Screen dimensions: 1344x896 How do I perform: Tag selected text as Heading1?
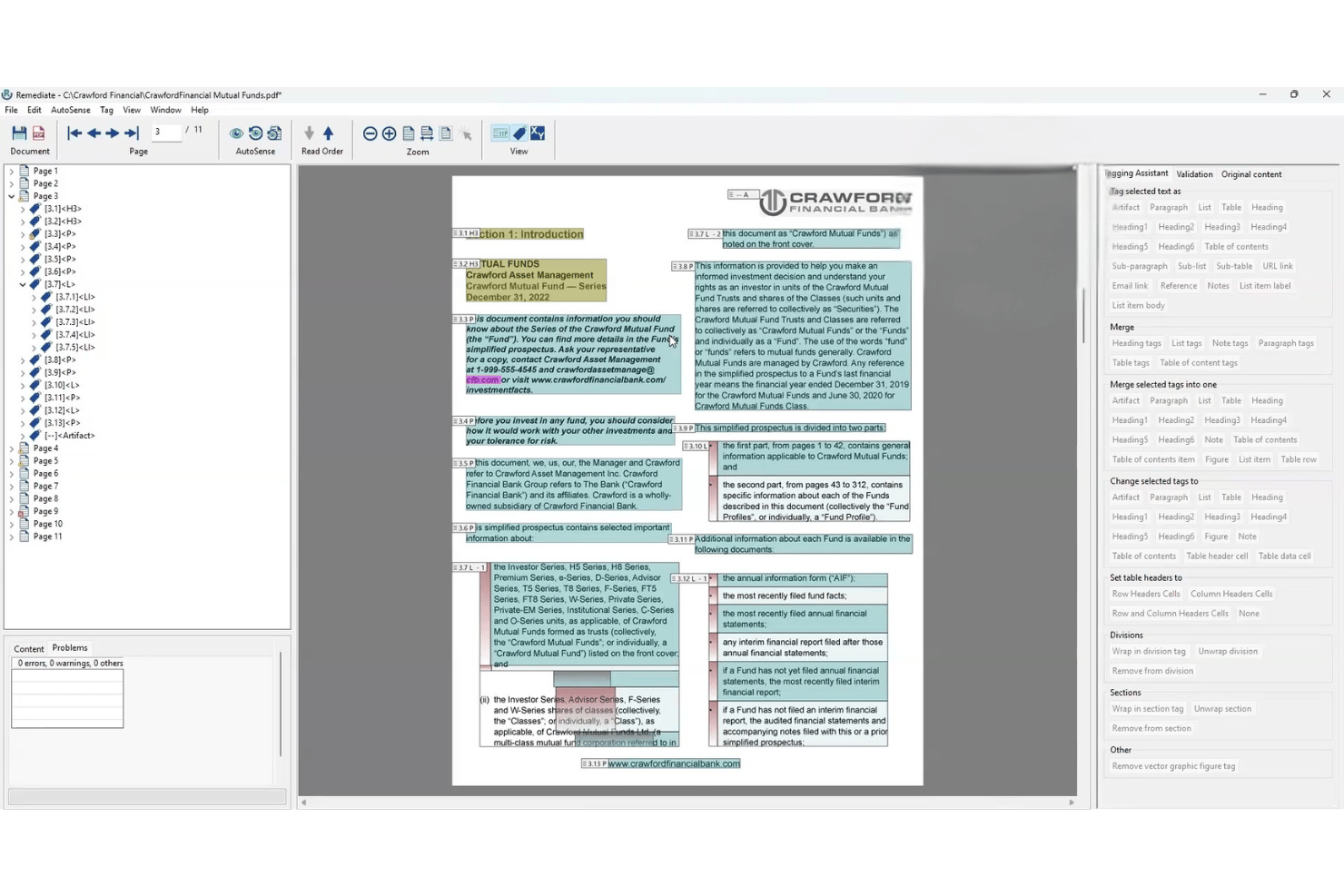pyautogui.click(x=1130, y=227)
